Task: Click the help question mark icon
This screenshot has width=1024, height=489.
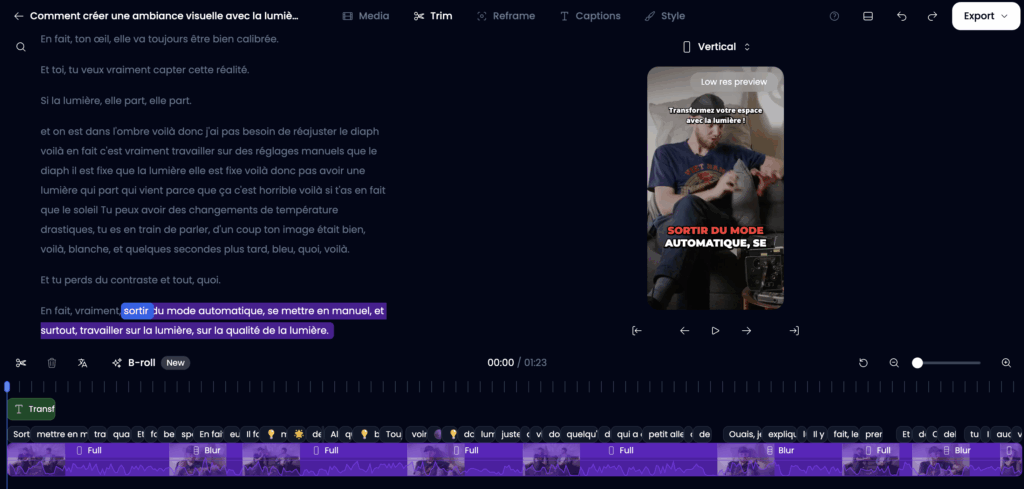Action: point(835,16)
